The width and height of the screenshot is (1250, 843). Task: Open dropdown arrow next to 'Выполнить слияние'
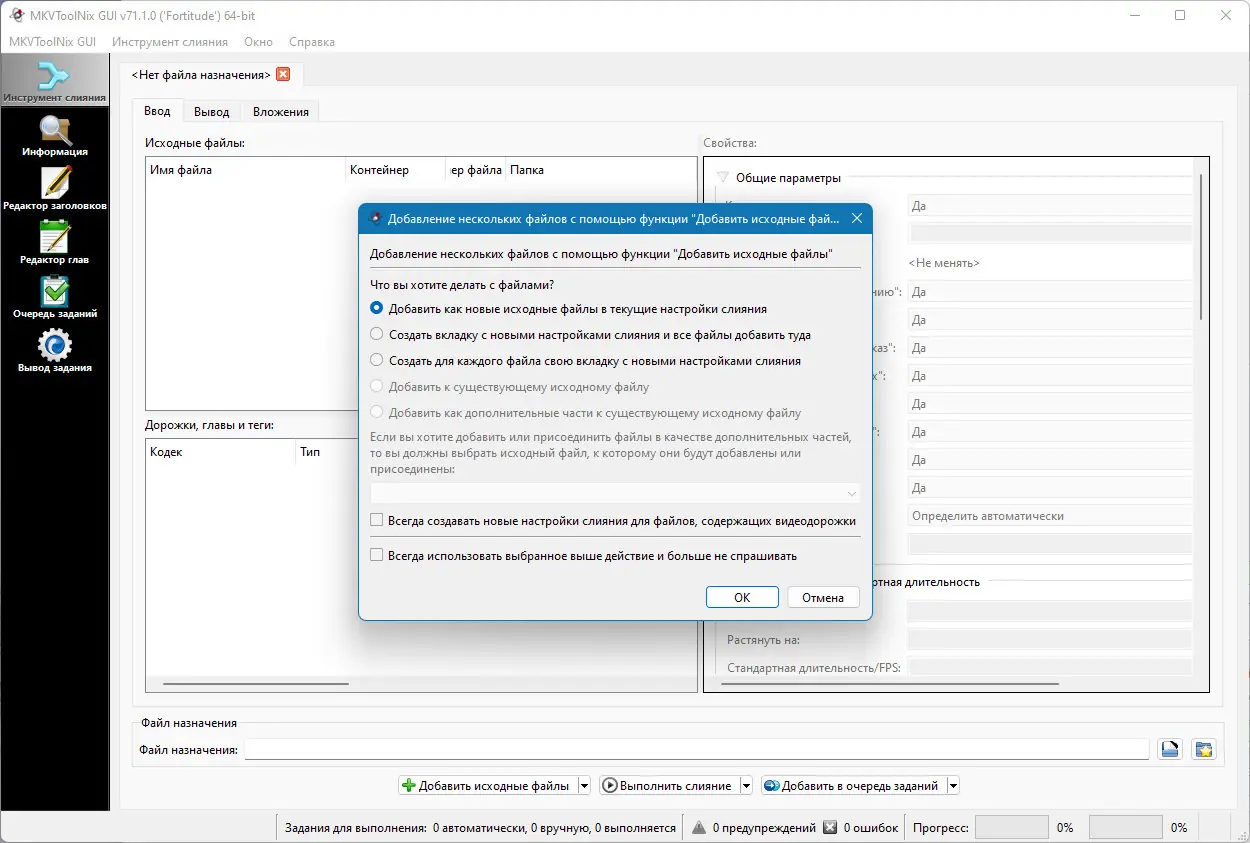[x=747, y=785]
